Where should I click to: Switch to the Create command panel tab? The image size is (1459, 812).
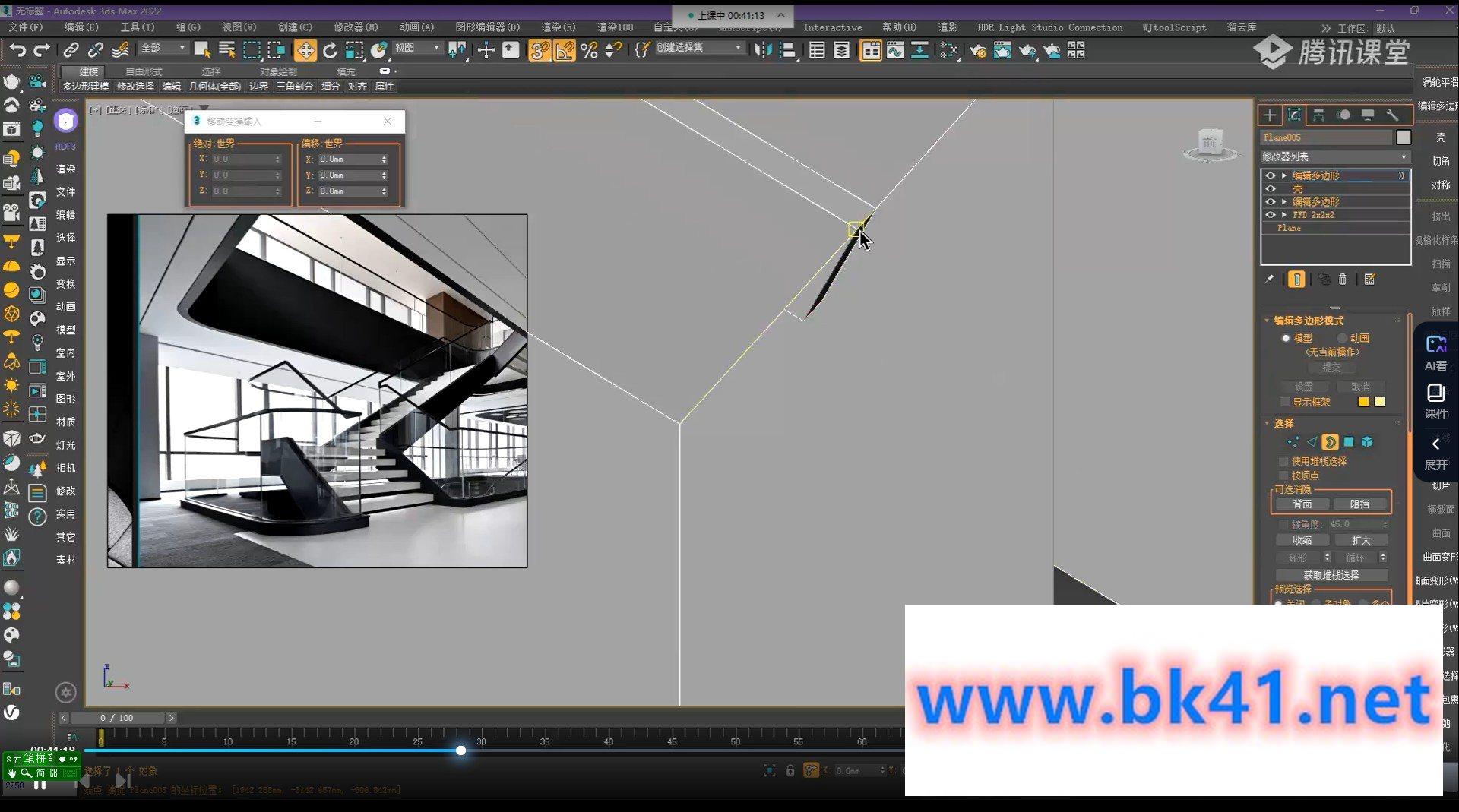click(1269, 115)
